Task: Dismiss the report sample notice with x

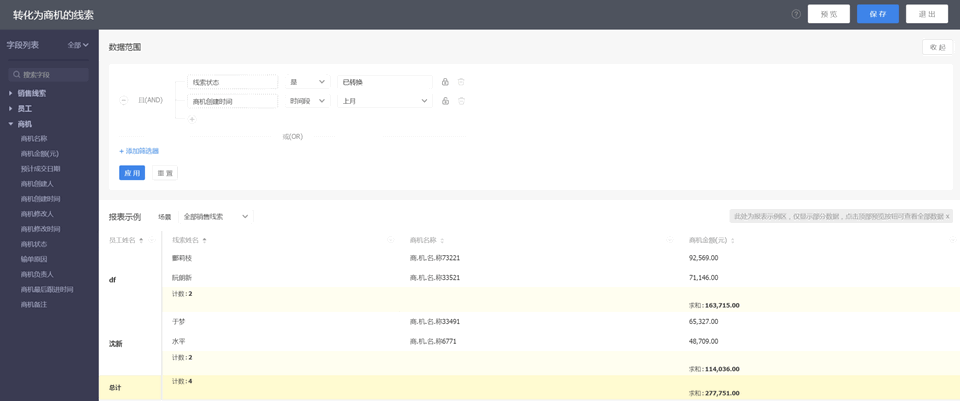Action: click(948, 216)
